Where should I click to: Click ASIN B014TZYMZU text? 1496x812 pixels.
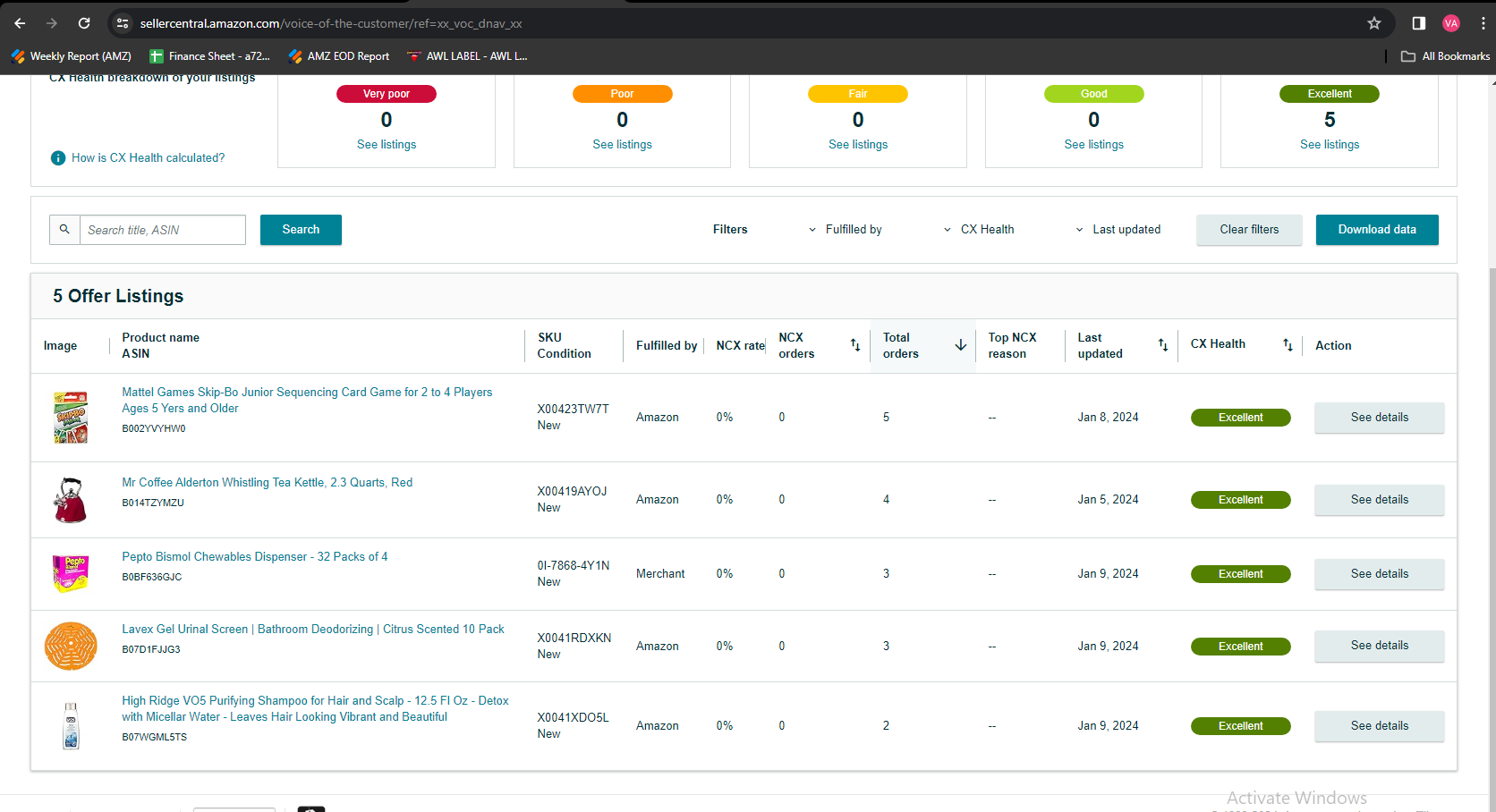pyautogui.click(x=153, y=503)
